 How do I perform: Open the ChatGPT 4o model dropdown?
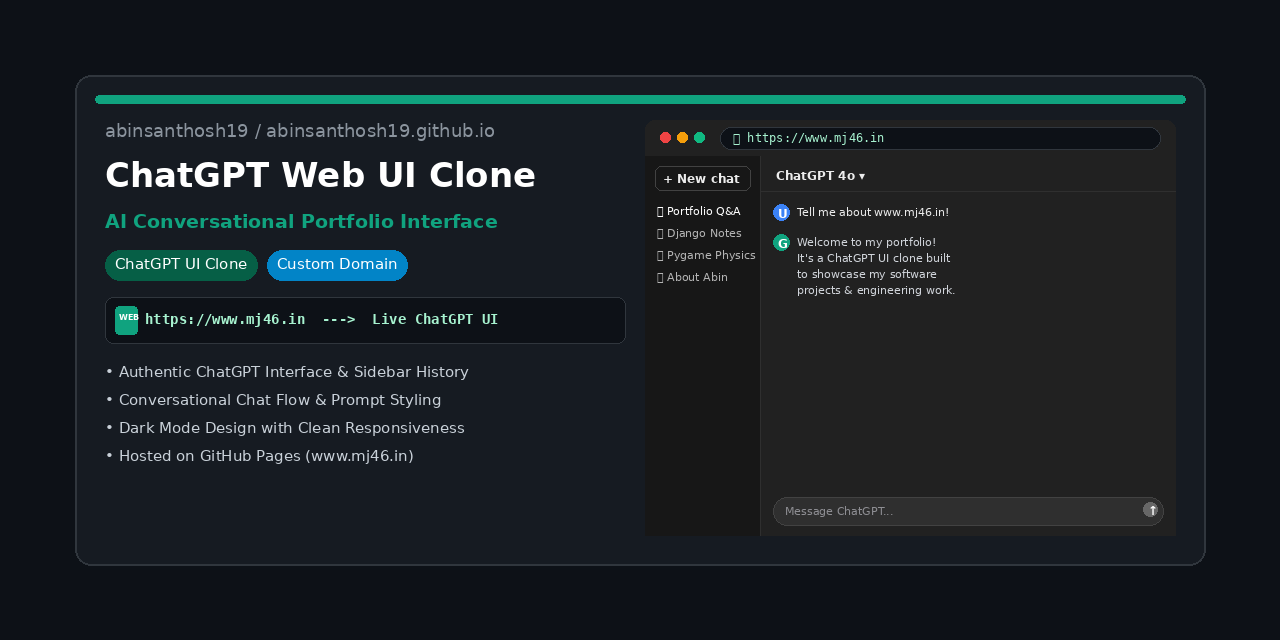coord(820,175)
